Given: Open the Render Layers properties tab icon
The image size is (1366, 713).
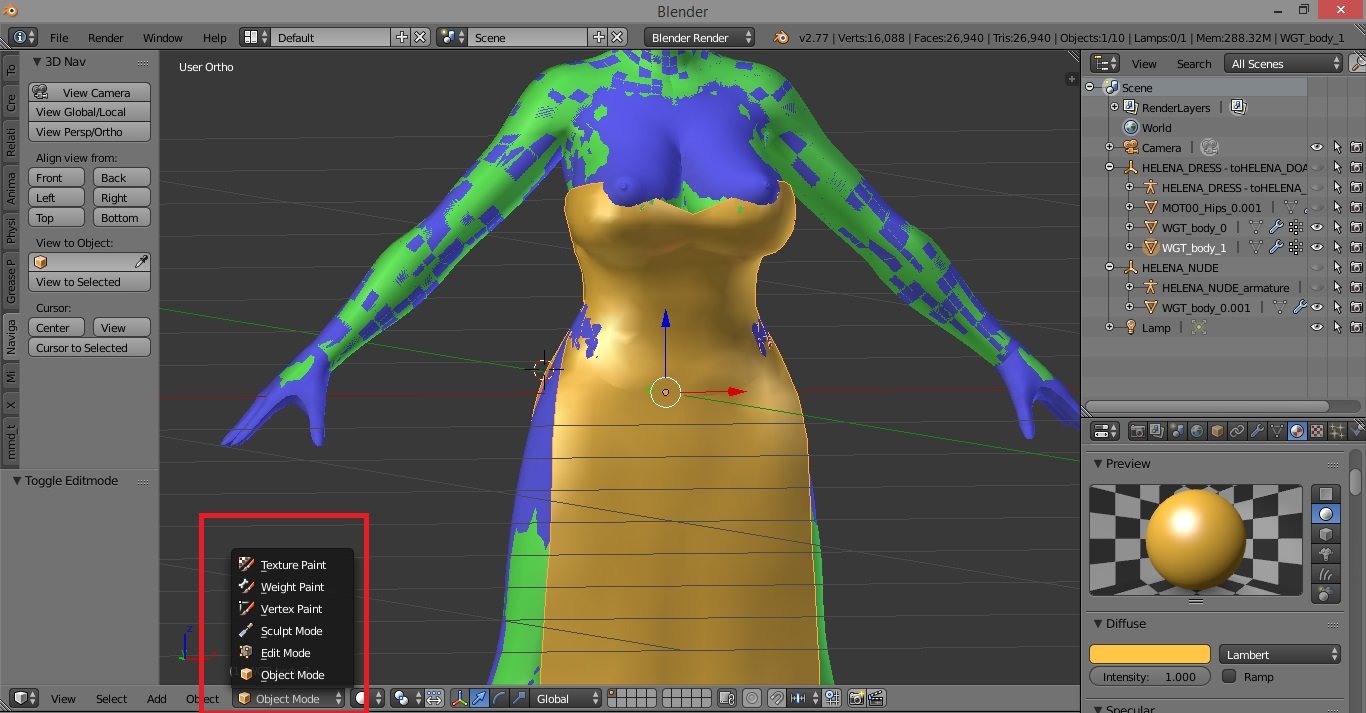Looking at the screenshot, I should click(x=1157, y=431).
